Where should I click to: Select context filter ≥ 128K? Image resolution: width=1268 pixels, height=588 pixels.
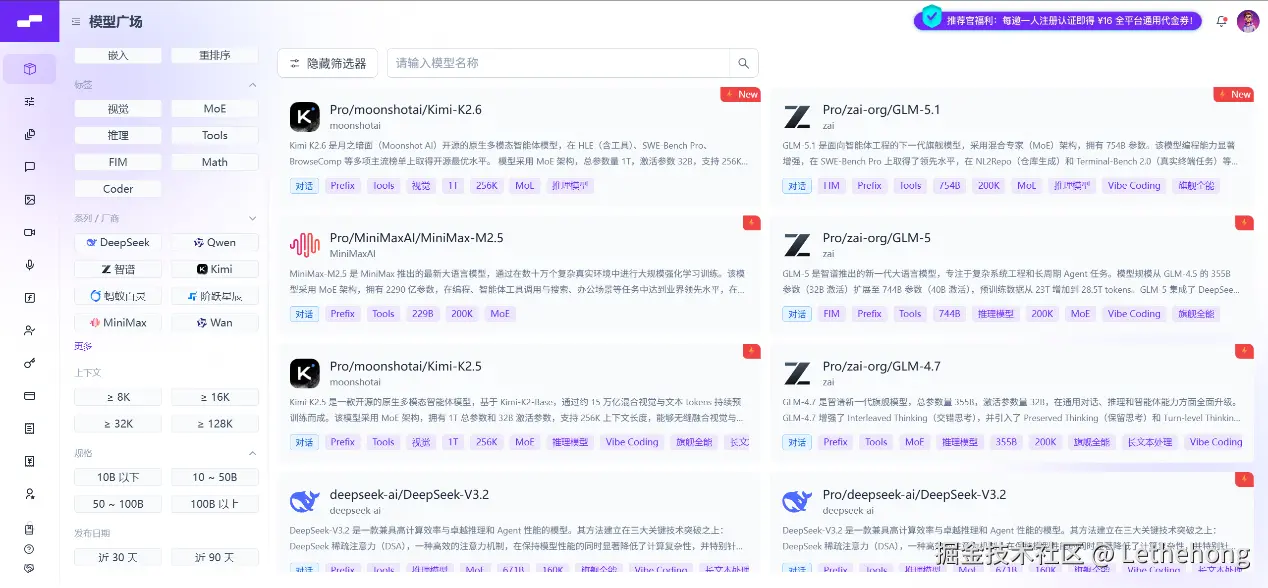coord(215,424)
